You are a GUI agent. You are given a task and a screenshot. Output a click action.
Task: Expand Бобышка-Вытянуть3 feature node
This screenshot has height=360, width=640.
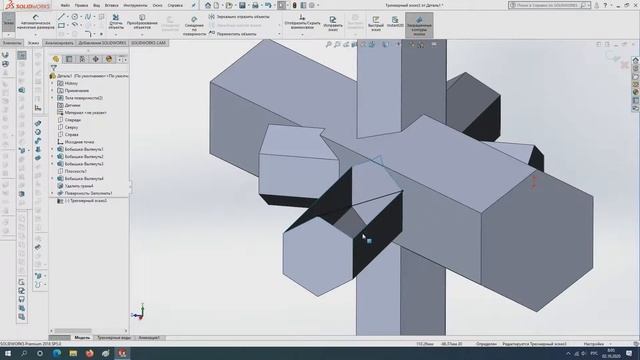click(52, 164)
